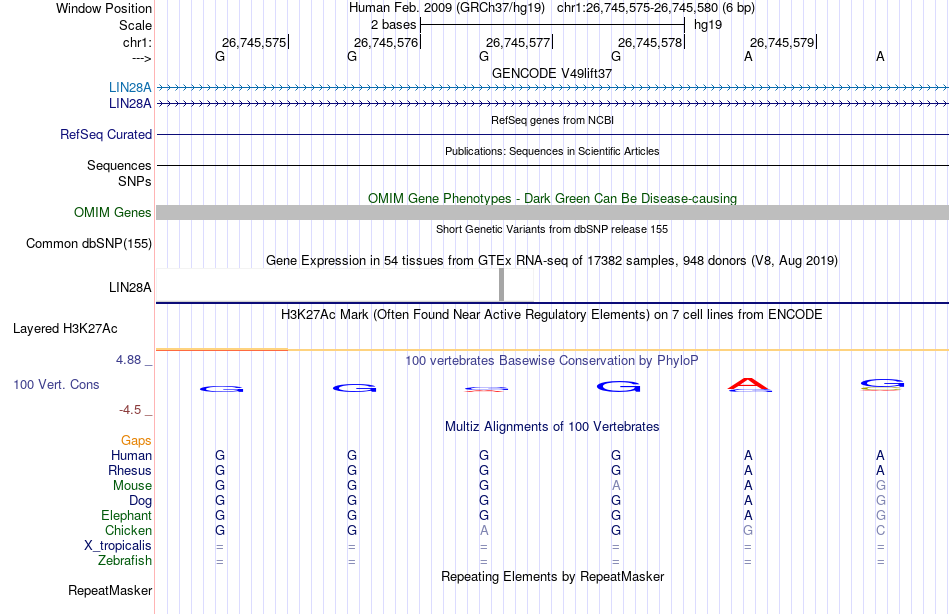
Task: Click the -4.5 PhyloP lower scale value
Action: [130, 410]
